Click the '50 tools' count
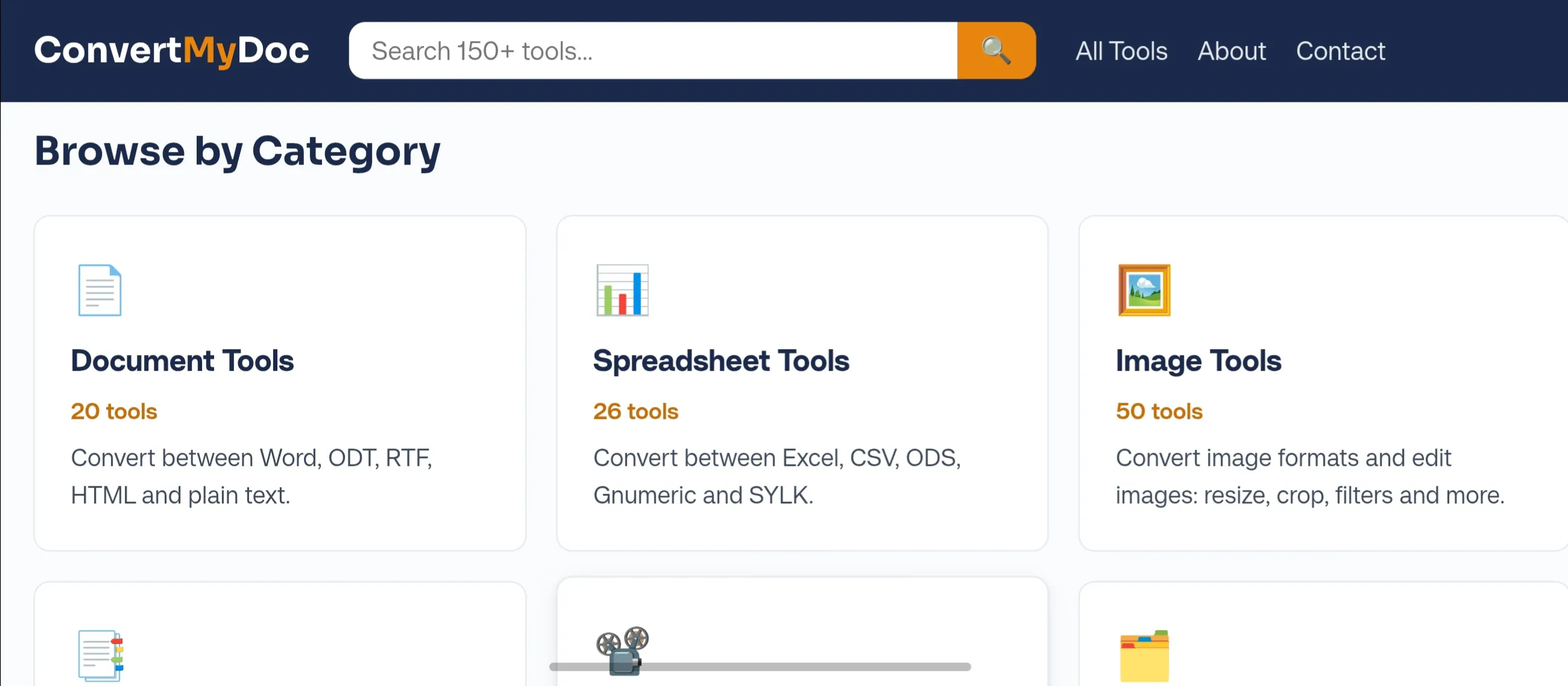 tap(1159, 412)
